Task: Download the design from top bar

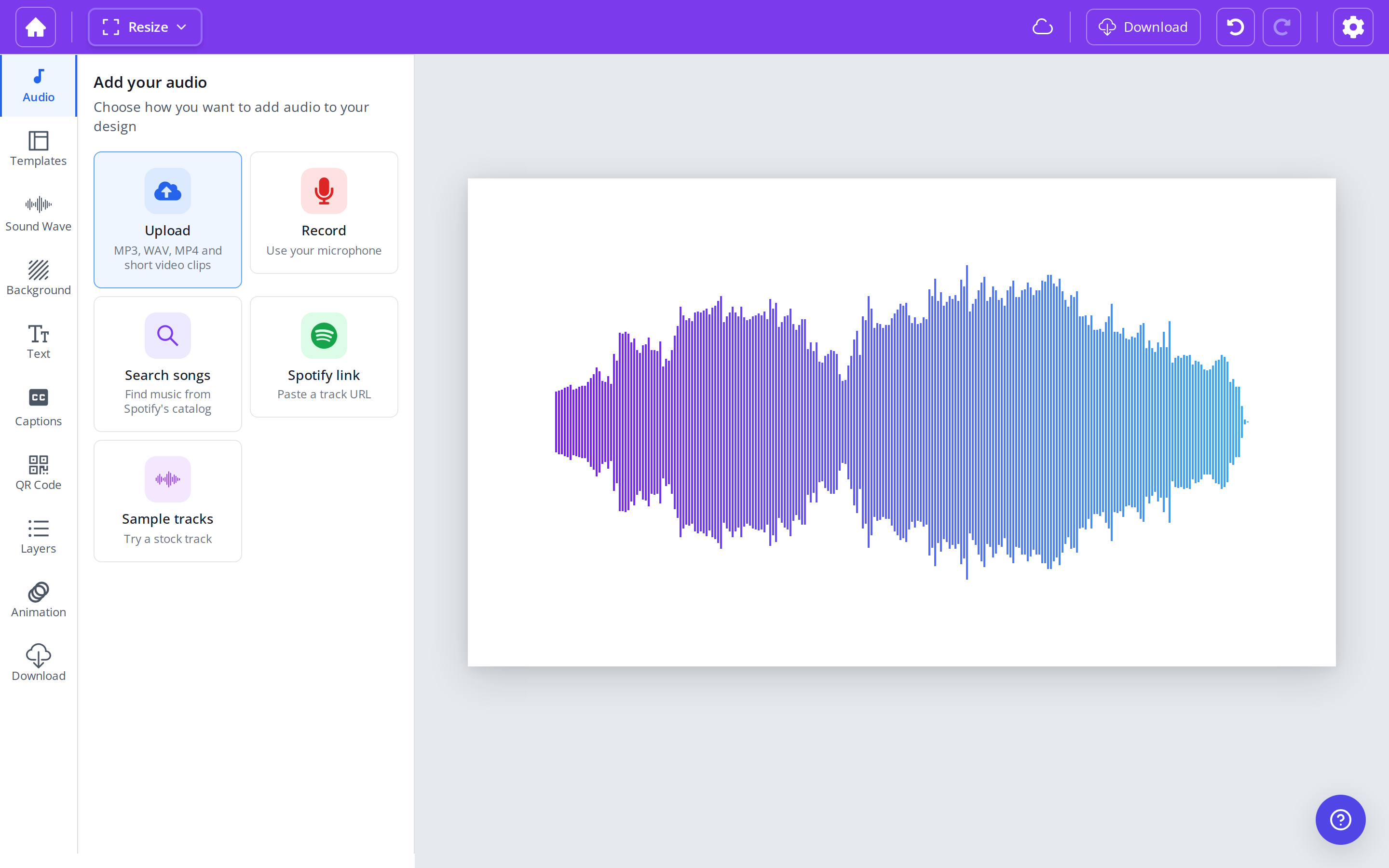Action: pyautogui.click(x=1143, y=27)
